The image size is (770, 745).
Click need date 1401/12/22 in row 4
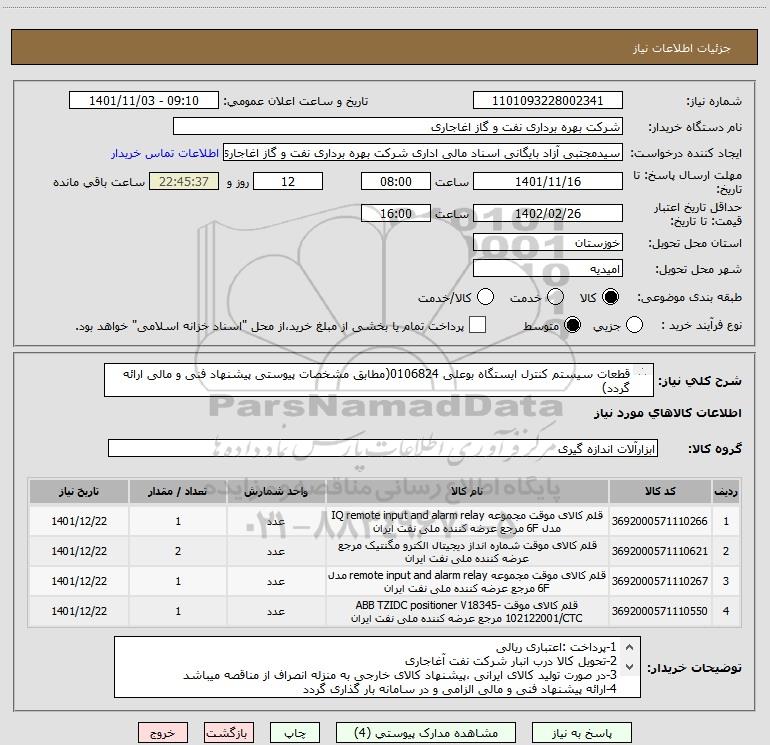(x=79, y=611)
